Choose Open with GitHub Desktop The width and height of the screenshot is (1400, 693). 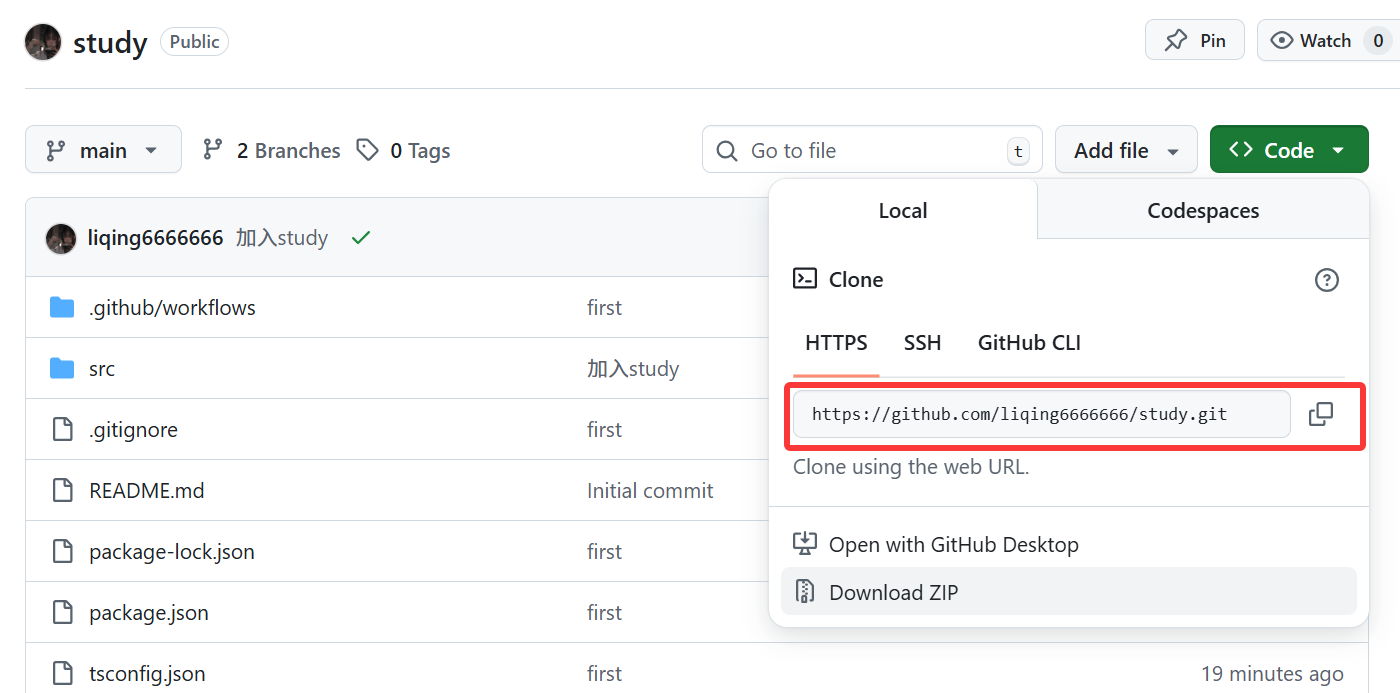(x=953, y=545)
